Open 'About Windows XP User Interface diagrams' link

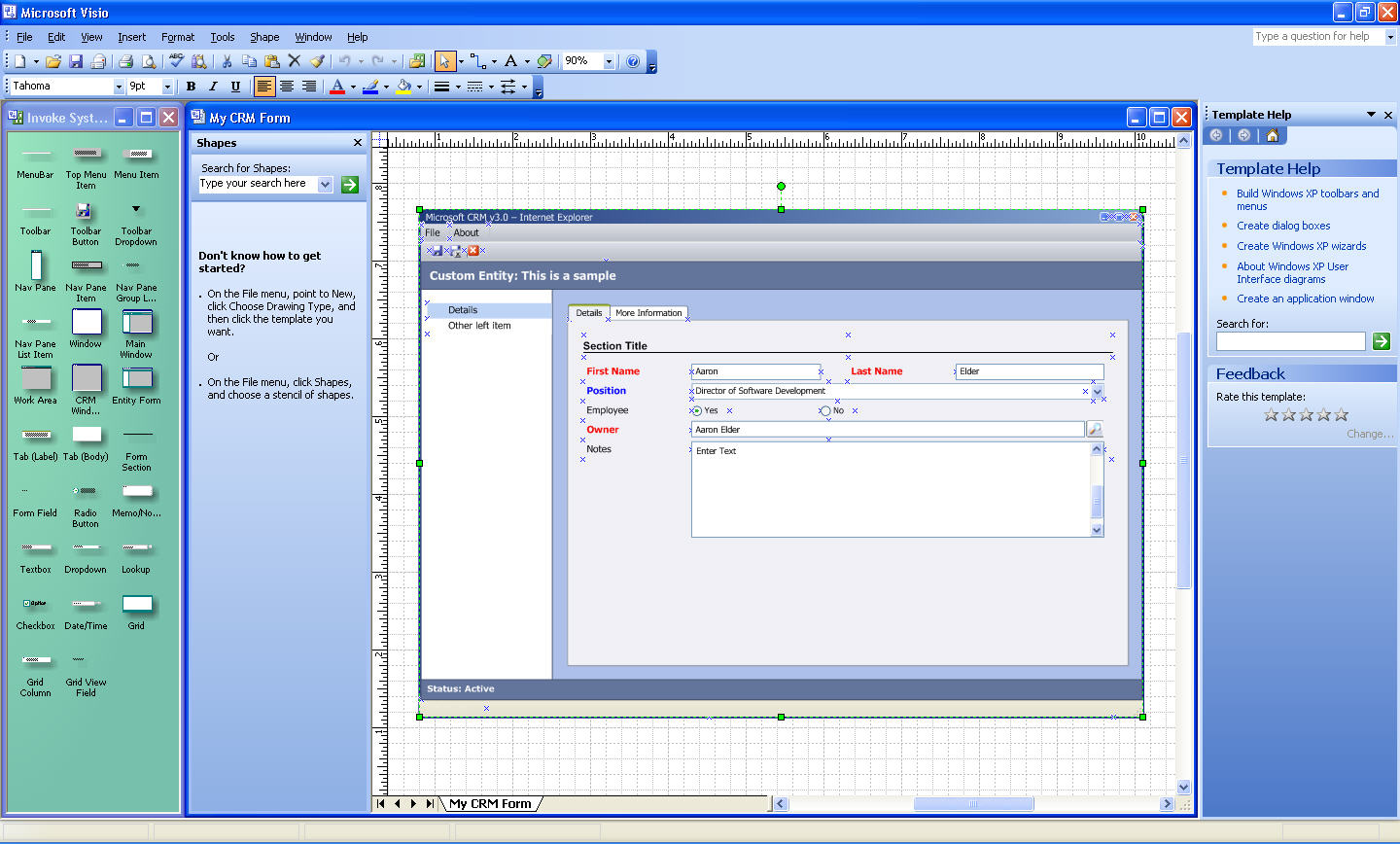coord(1292,272)
